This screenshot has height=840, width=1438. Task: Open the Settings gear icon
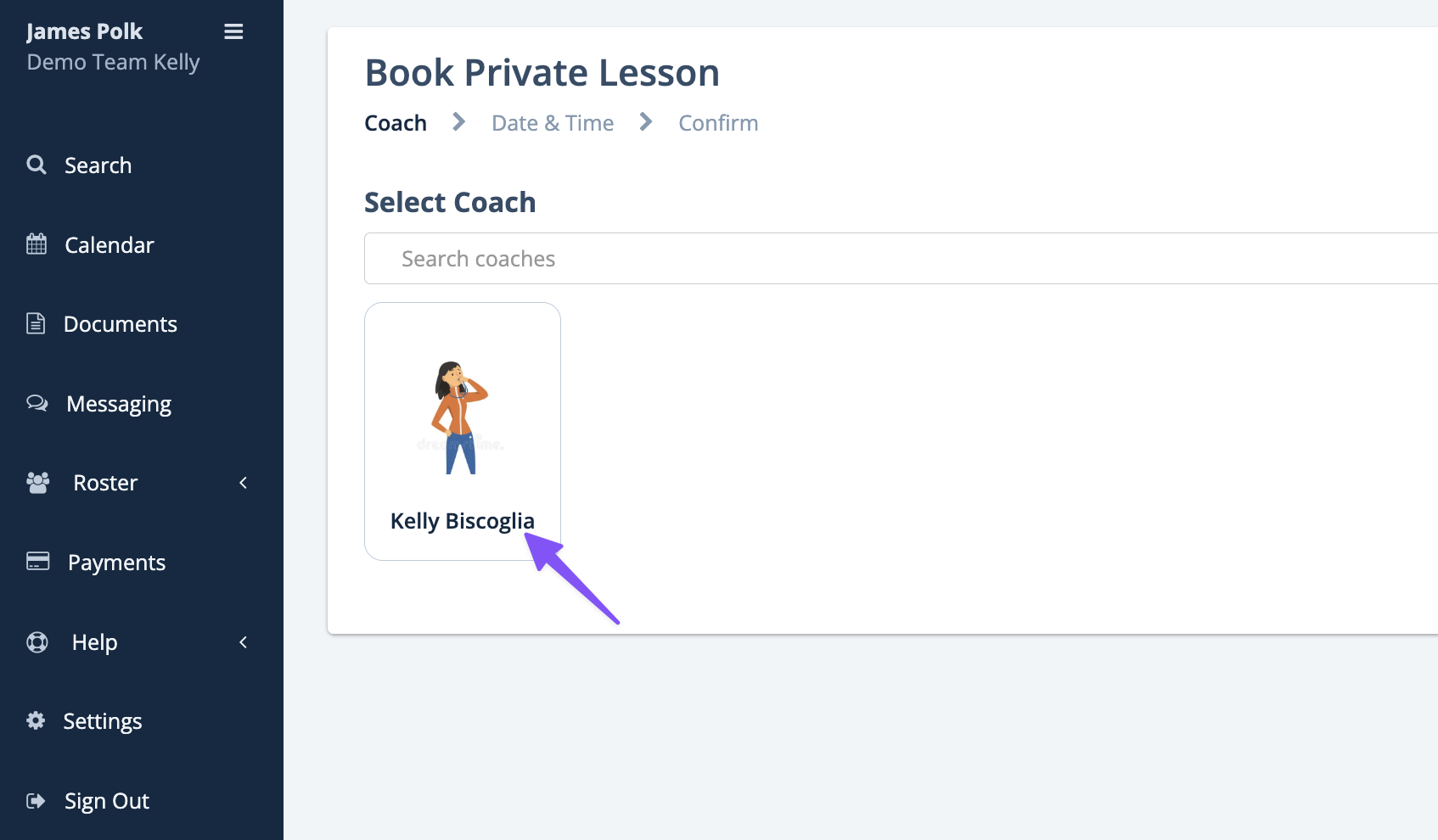pos(36,720)
